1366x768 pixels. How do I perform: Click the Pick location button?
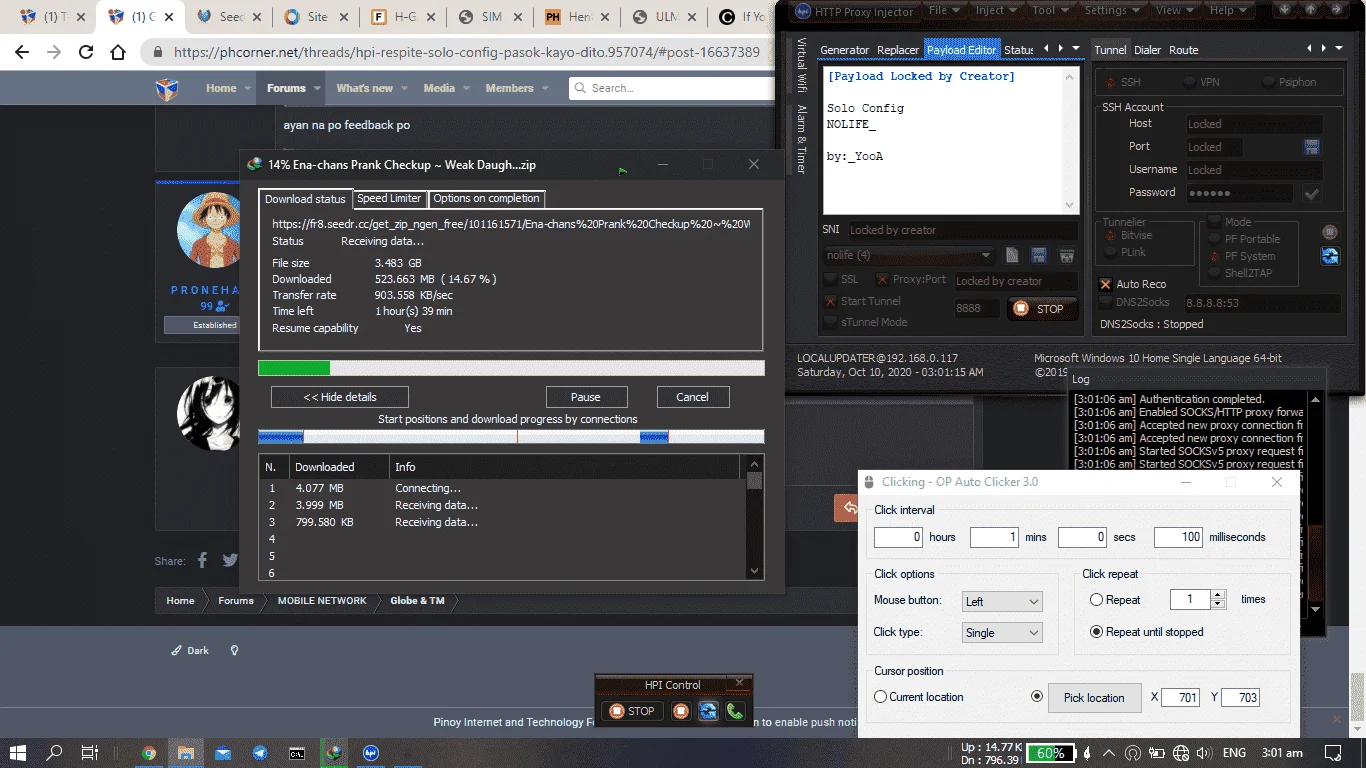[x=1094, y=698]
